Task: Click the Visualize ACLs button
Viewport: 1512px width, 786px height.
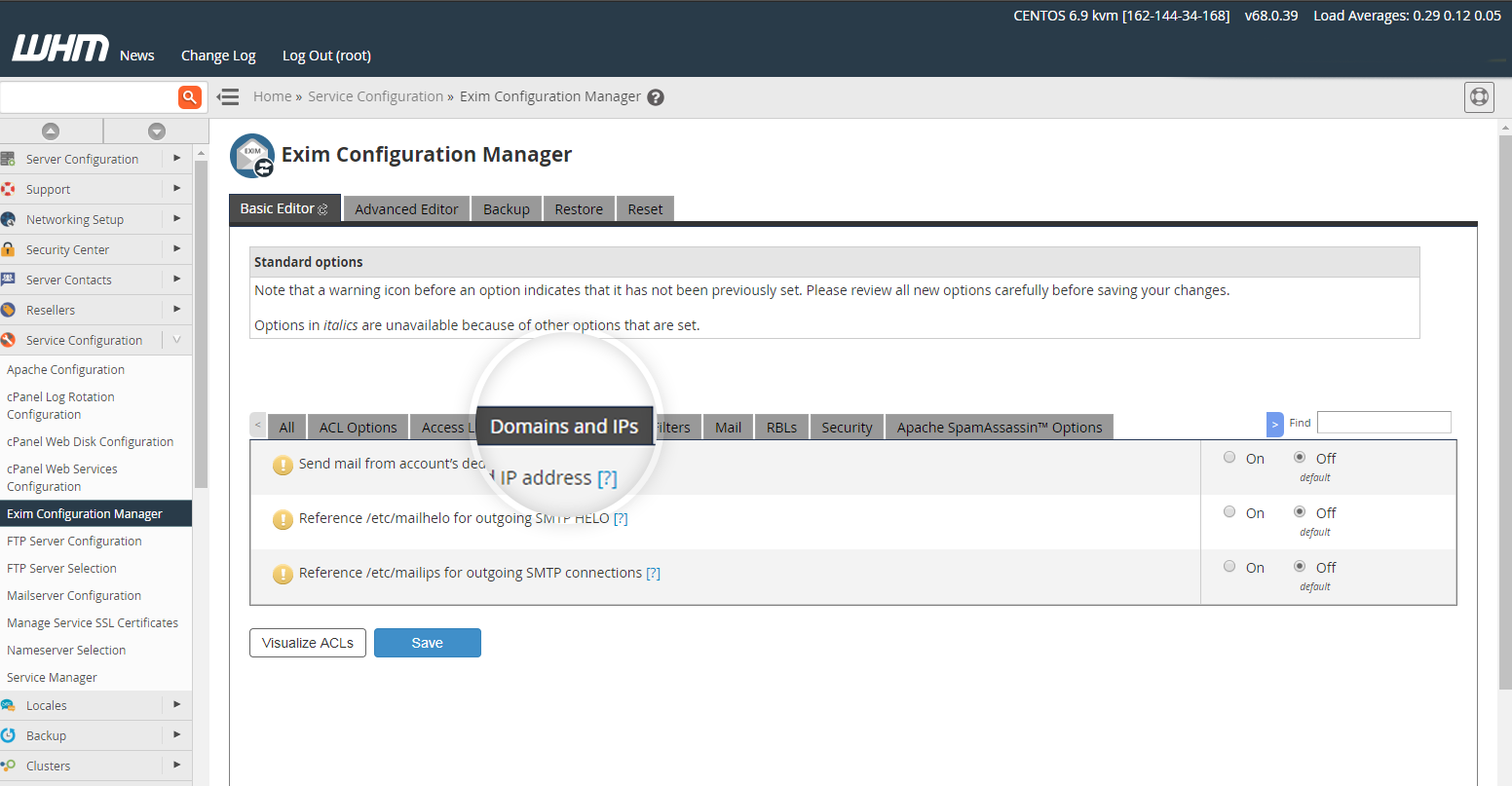Action: point(308,643)
